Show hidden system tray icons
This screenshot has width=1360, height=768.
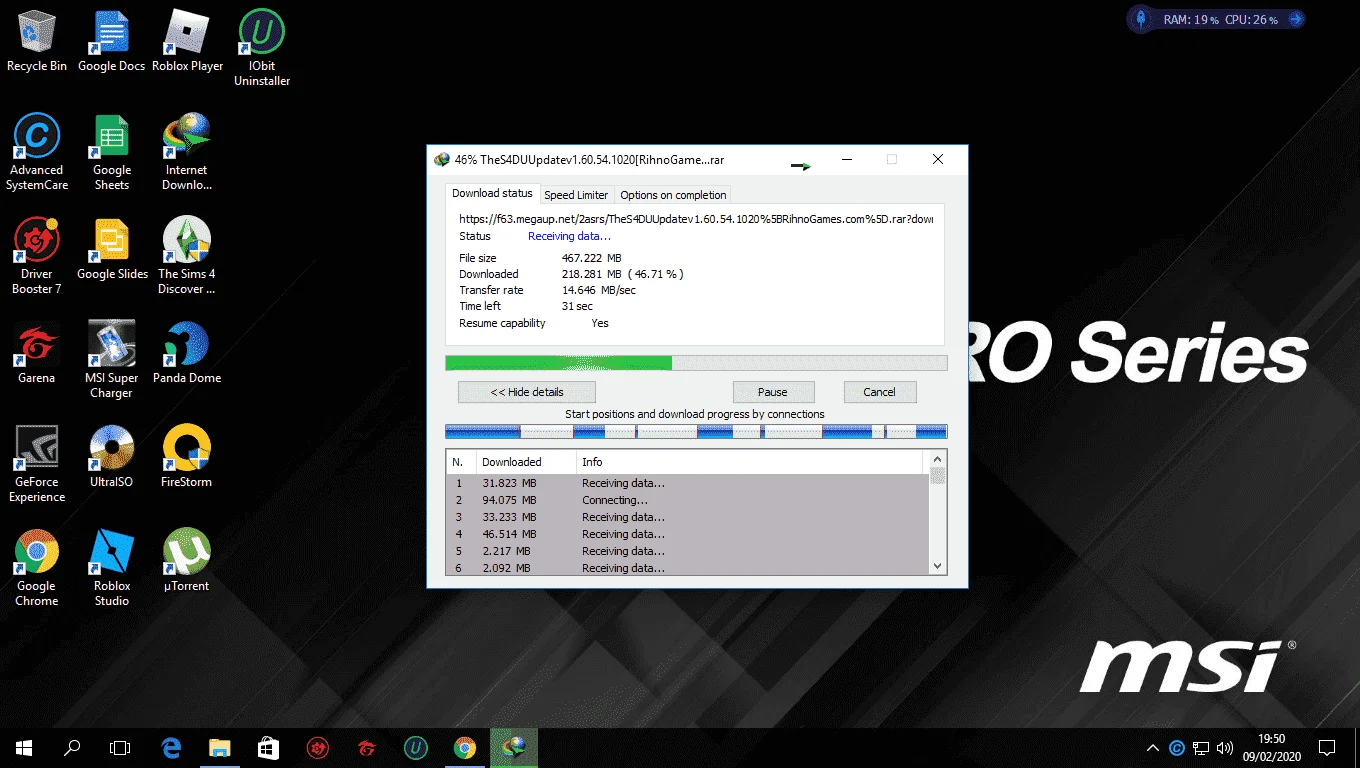tap(1153, 748)
